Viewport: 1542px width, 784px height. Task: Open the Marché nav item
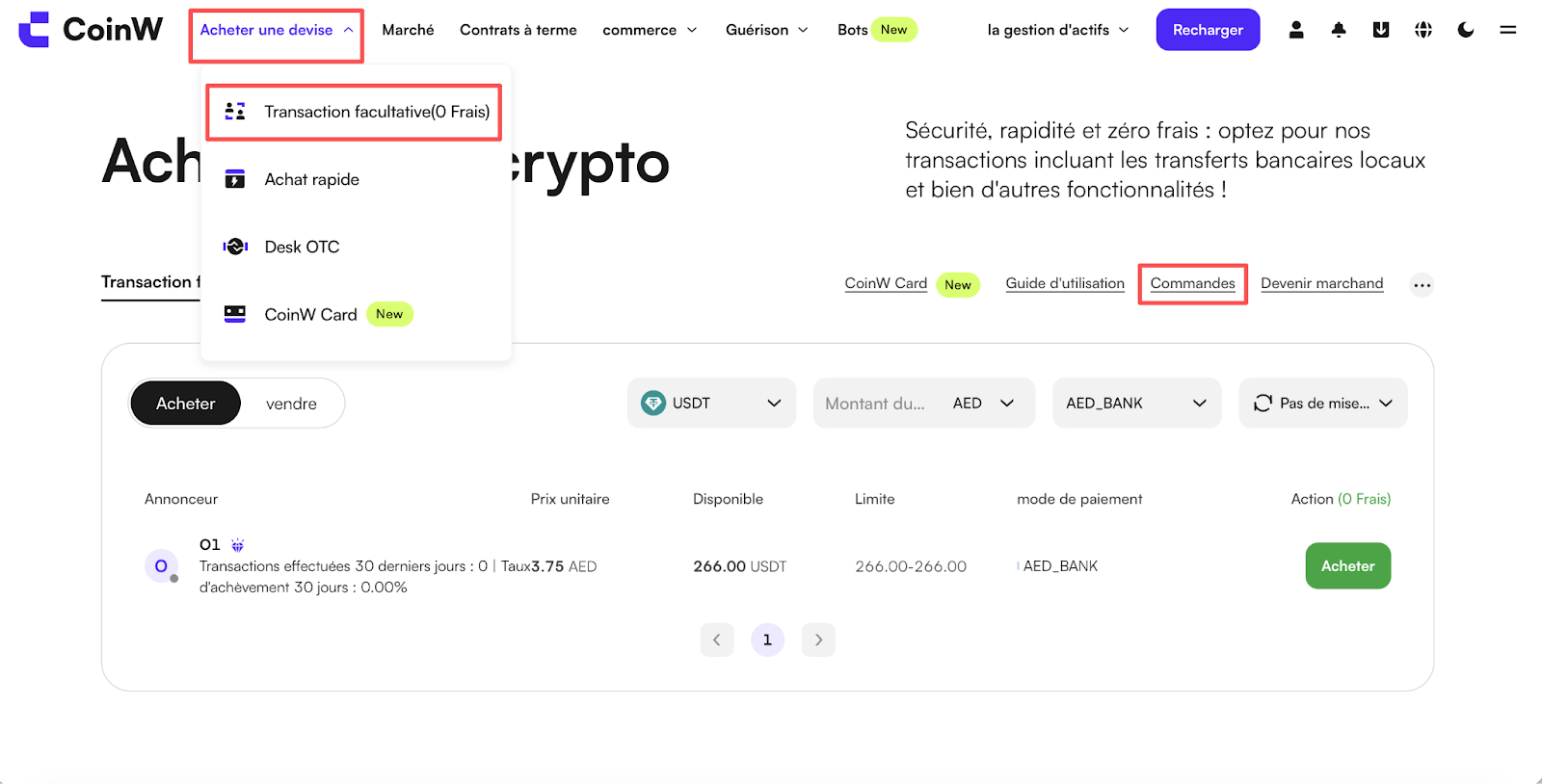[408, 30]
